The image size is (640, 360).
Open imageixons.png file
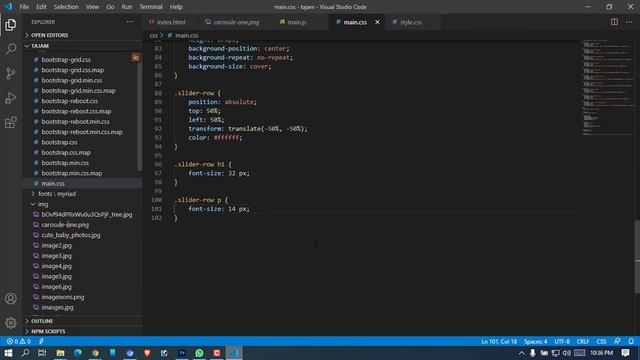coord(62,297)
